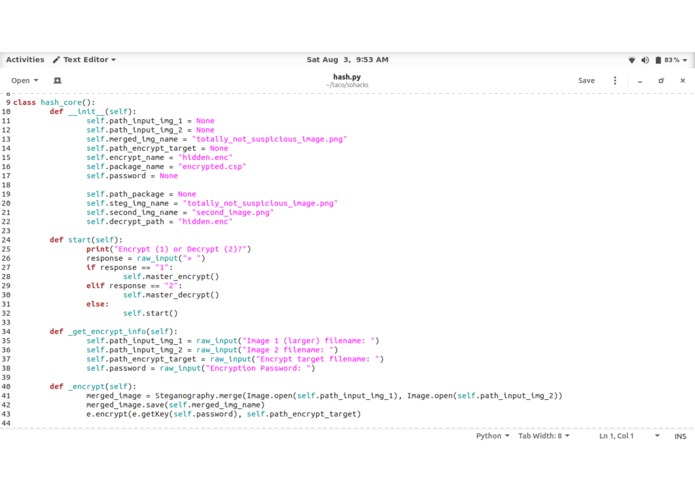Click the 'class hash_core():' line
The image size is (695, 494).
click(54, 102)
